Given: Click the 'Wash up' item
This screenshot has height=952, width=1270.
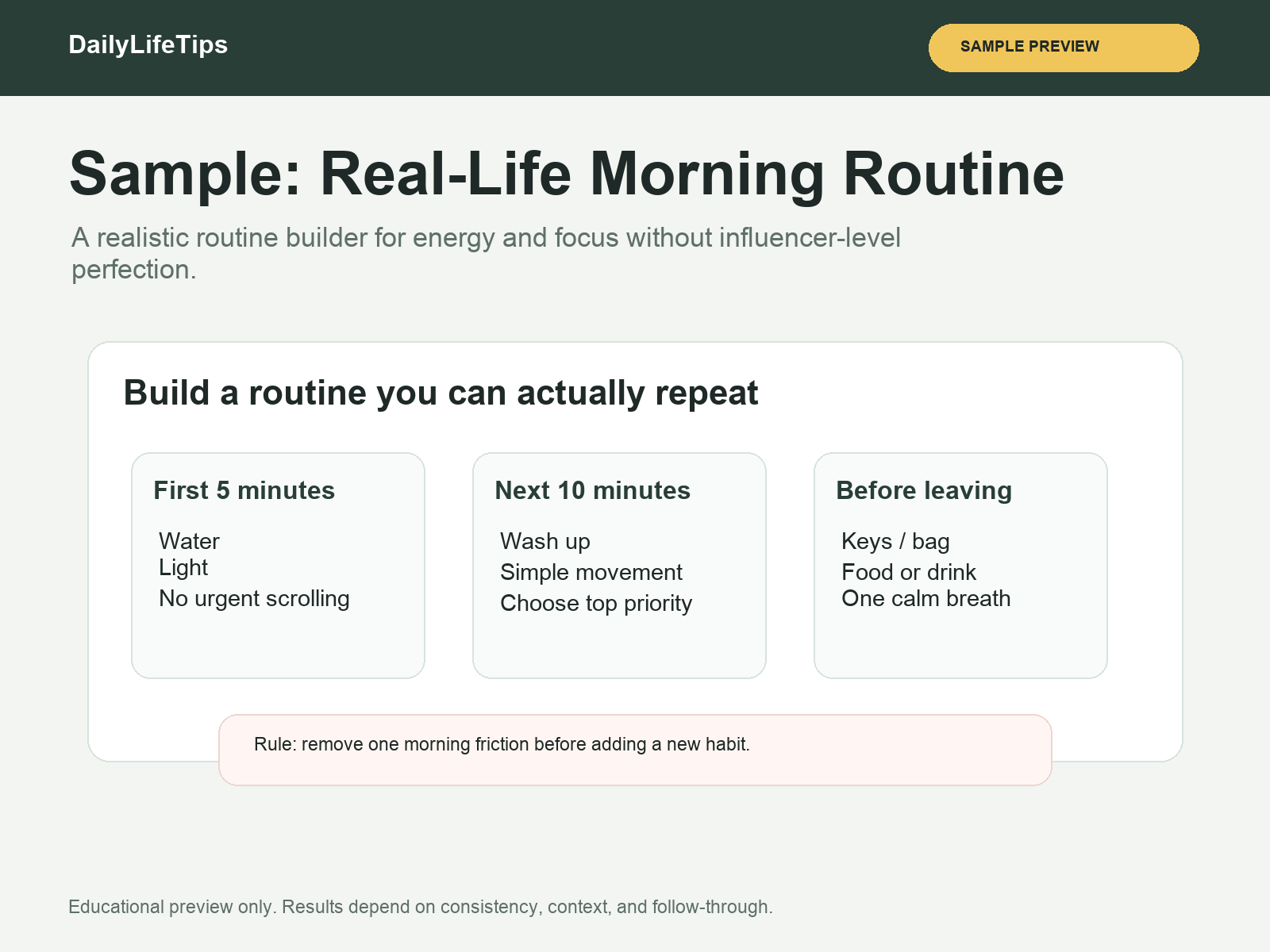Looking at the screenshot, I should coord(545,541).
